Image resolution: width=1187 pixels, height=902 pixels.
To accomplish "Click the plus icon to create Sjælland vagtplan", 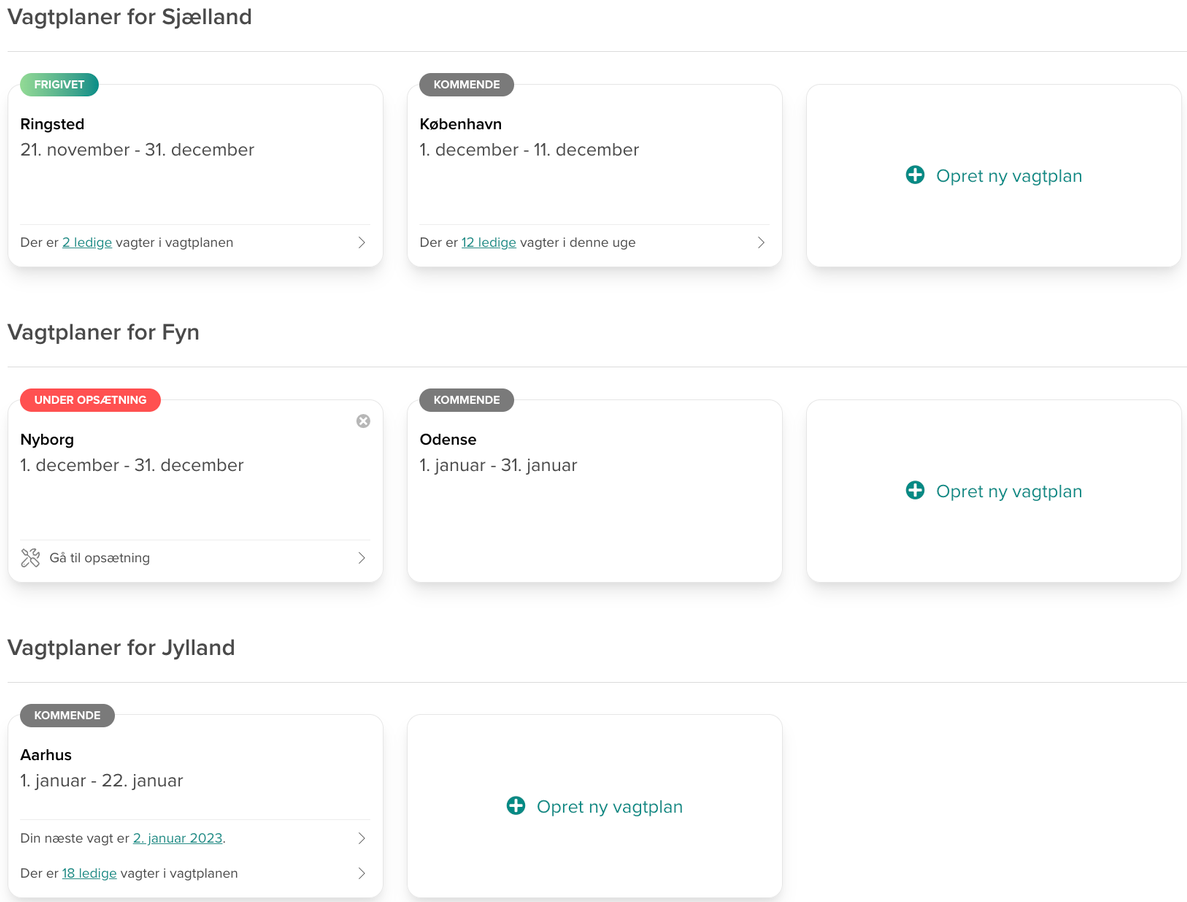I will (x=914, y=175).
